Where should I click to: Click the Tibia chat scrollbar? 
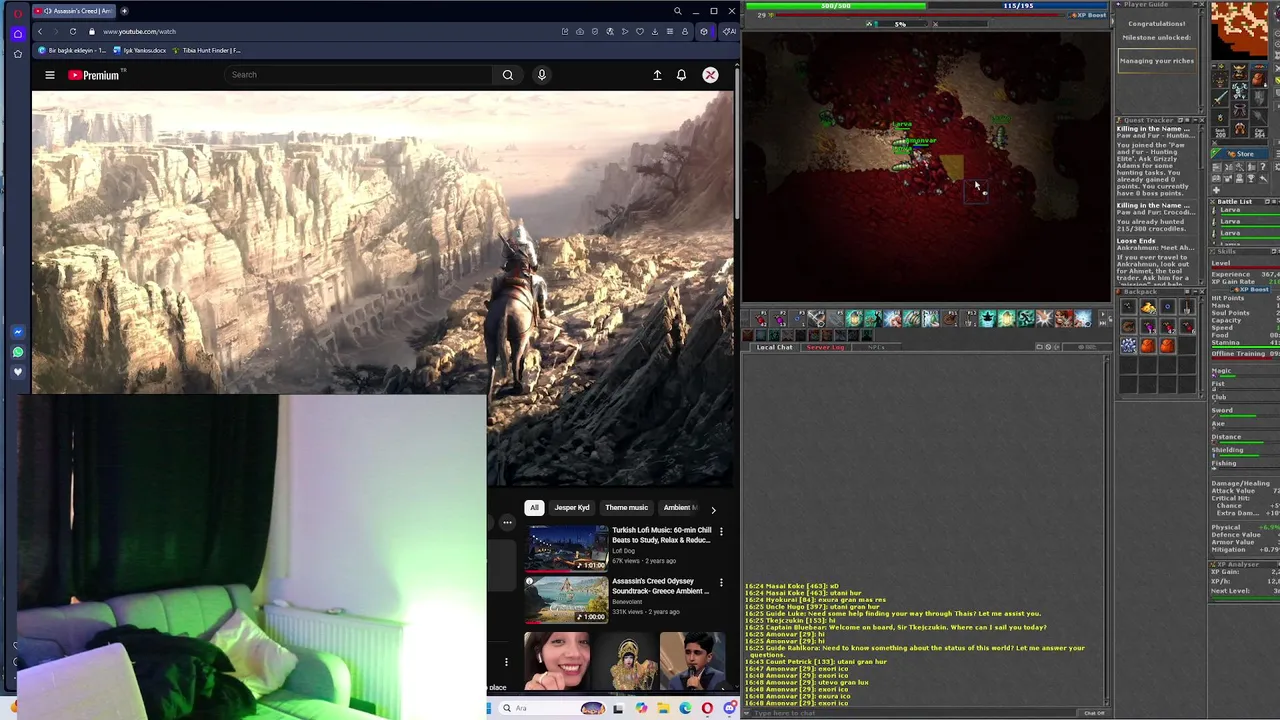click(x=1106, y=530)
